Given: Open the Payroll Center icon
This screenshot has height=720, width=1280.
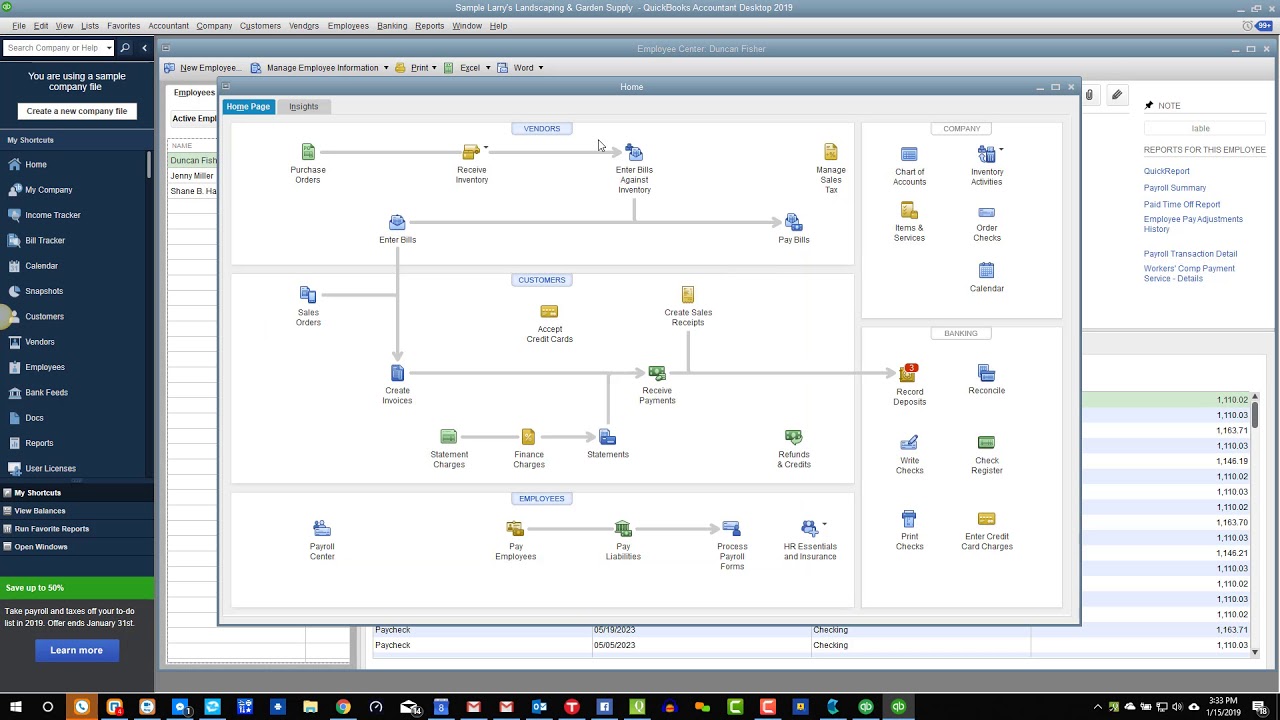Looking at the screenshot, I should 321,529.
